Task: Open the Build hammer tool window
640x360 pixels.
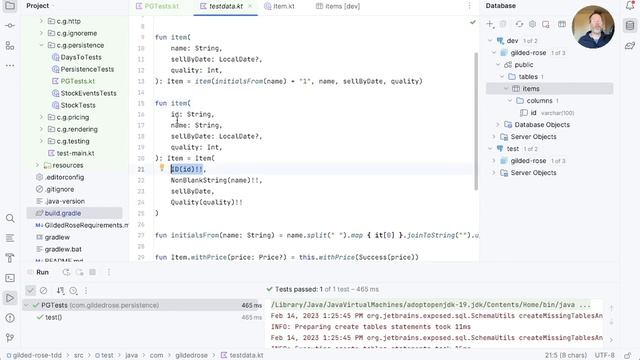Action: 10,258
